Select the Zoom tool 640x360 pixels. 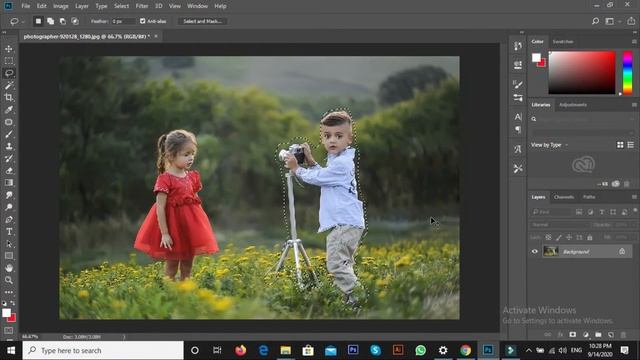(x=9, y=280)
